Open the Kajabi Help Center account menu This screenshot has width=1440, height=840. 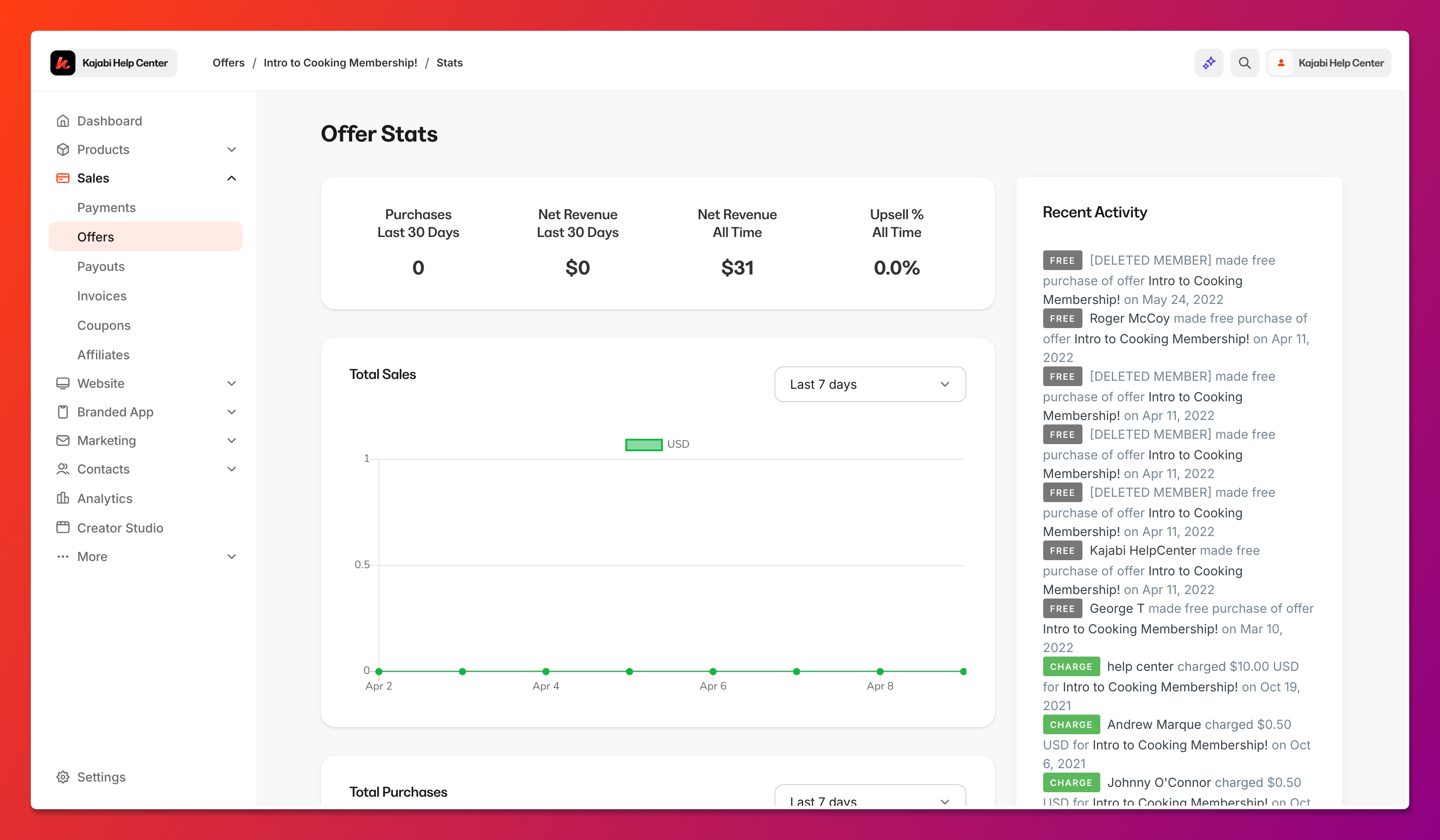coord(1328,63)
